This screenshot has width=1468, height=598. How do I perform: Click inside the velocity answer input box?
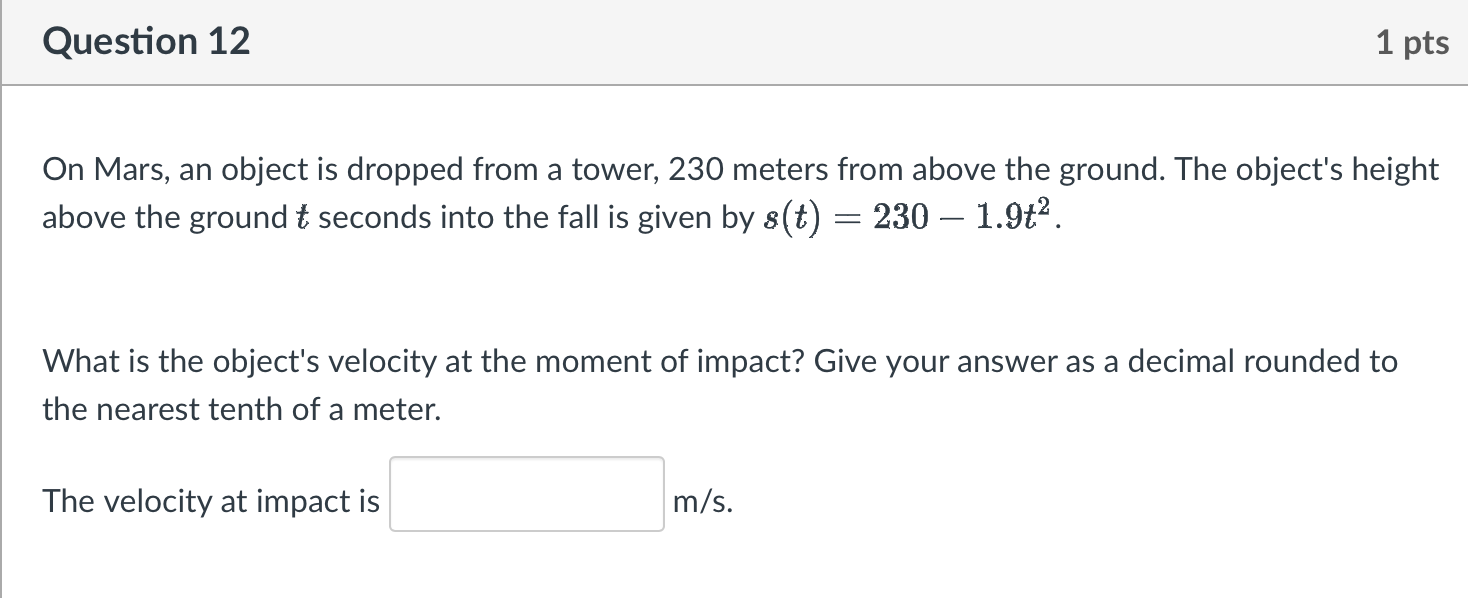(x=525, y=494)
